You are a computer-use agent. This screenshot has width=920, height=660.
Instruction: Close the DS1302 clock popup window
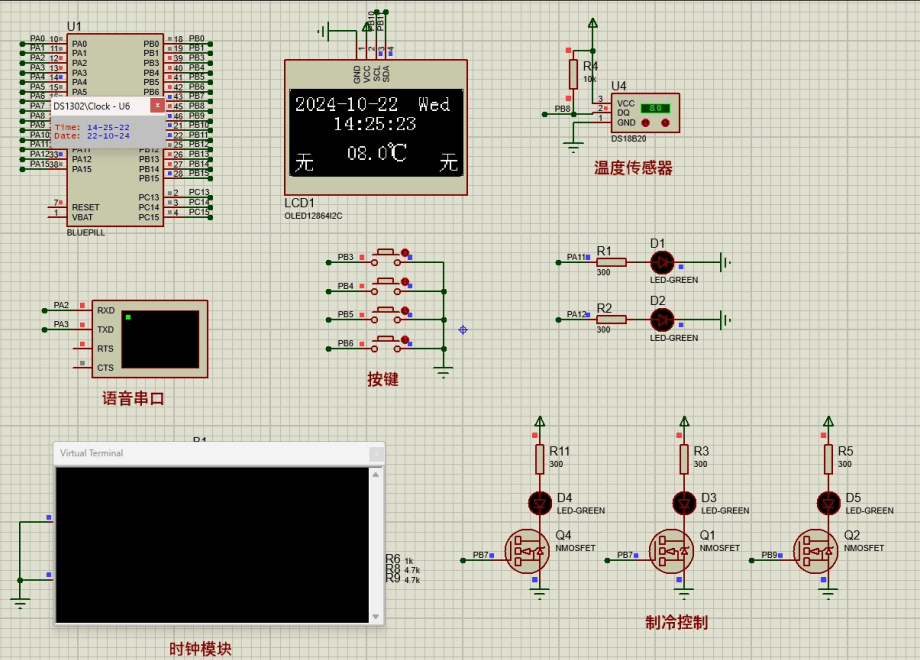pyautogui.click(x=158, y=105)
